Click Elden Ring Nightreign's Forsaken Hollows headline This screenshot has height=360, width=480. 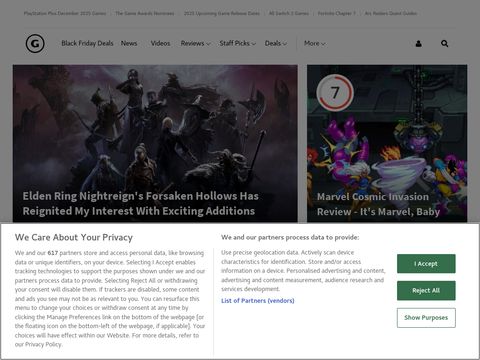tap(140, 203)
